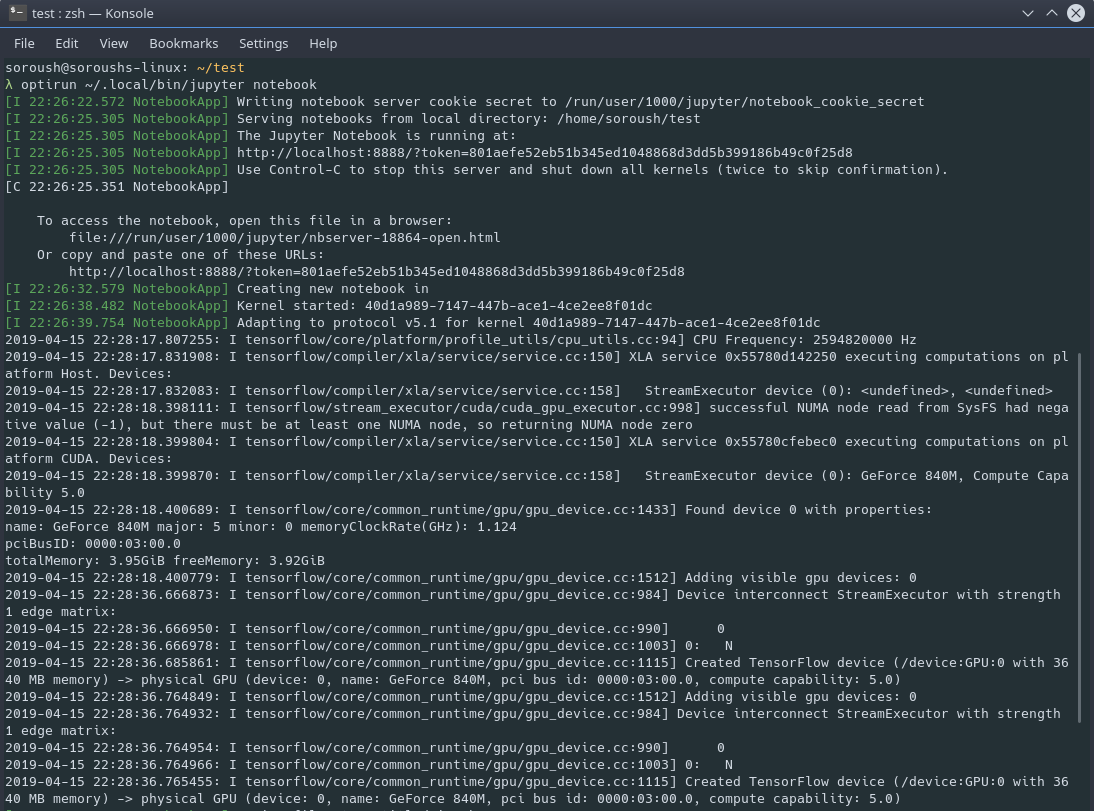Image resolution: width=1094 pixels, height=811 pixels.
Task: Click 'totalMemory: 3.95GiB freeMemory: 3.92GiB' line
Action: (x=165, y=560)
